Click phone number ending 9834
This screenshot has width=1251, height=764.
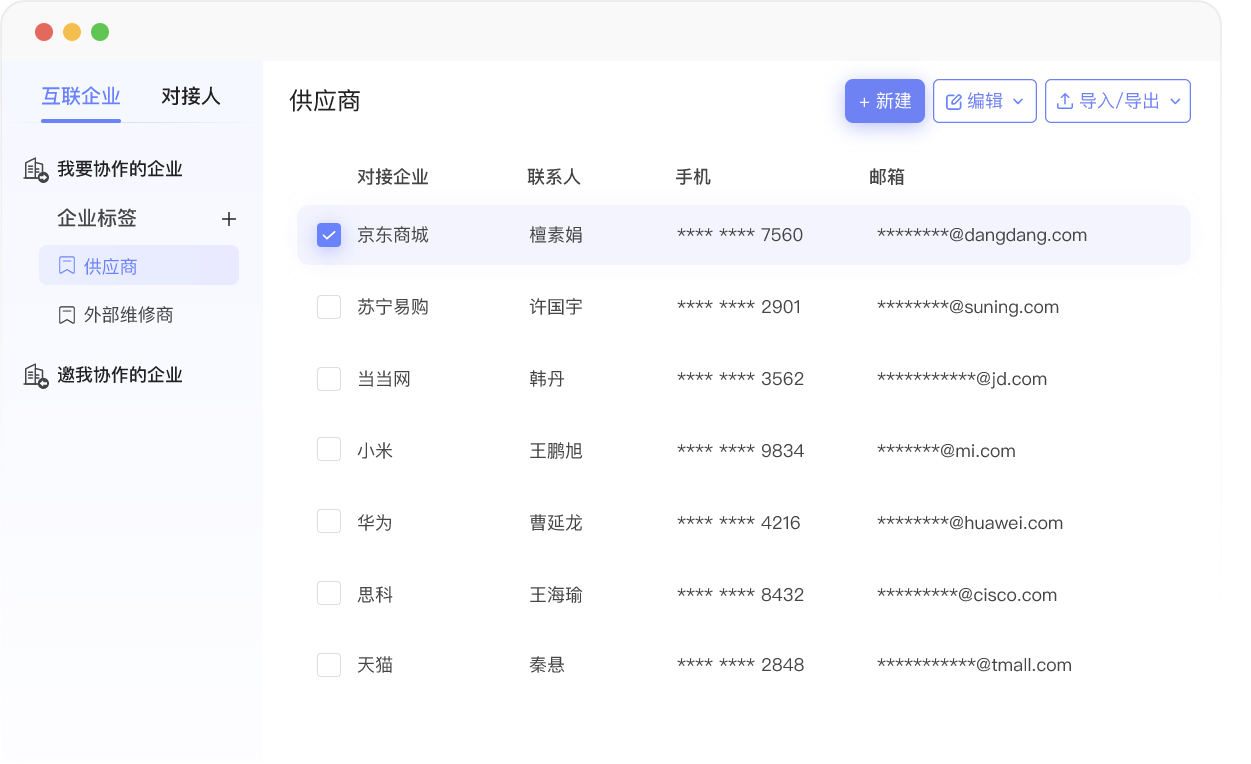click(x=741, y=451)
